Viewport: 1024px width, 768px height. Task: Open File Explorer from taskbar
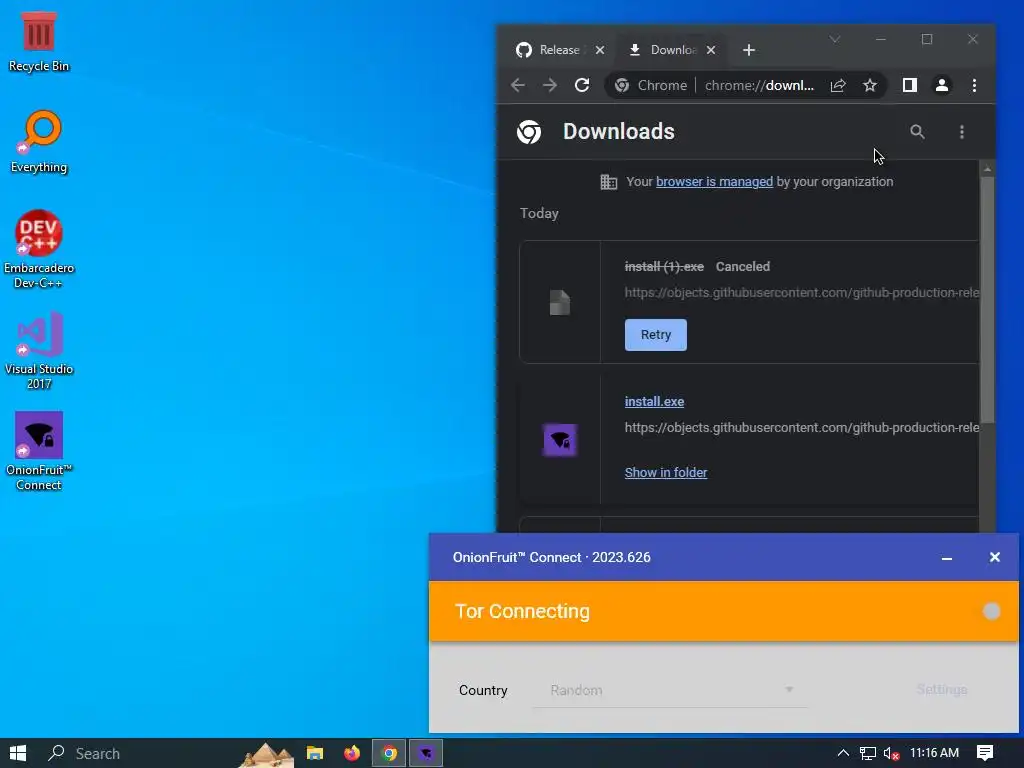click(315, 753)
